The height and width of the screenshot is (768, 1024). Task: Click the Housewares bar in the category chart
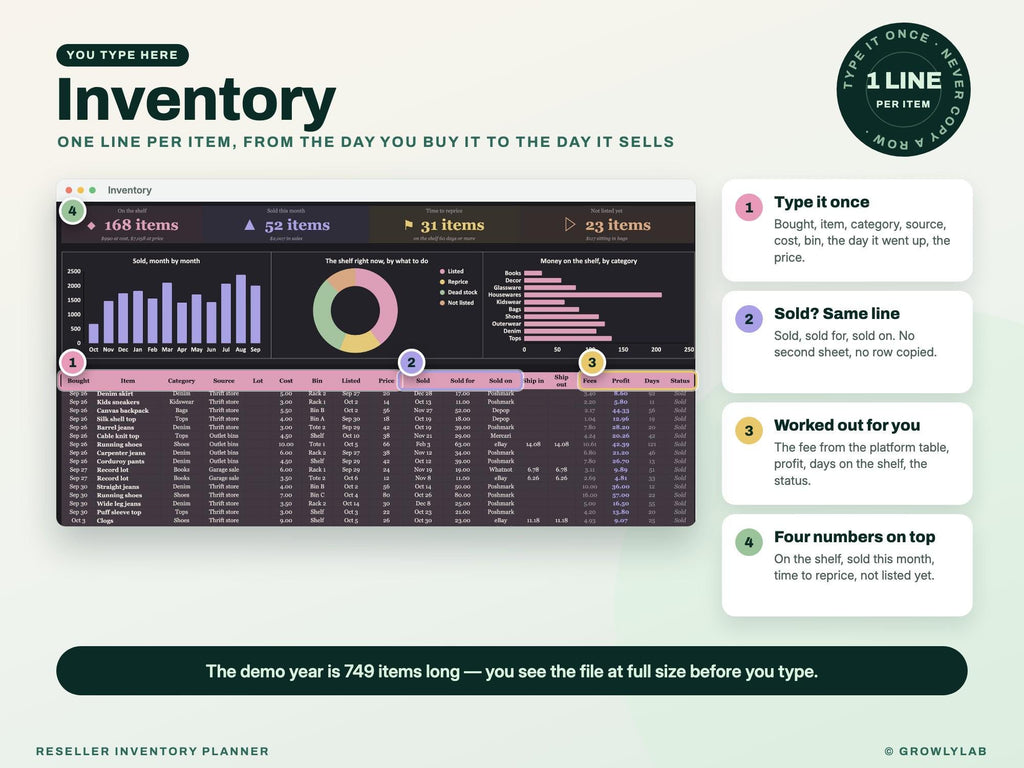pyautogui.click(x=593, y=295)
